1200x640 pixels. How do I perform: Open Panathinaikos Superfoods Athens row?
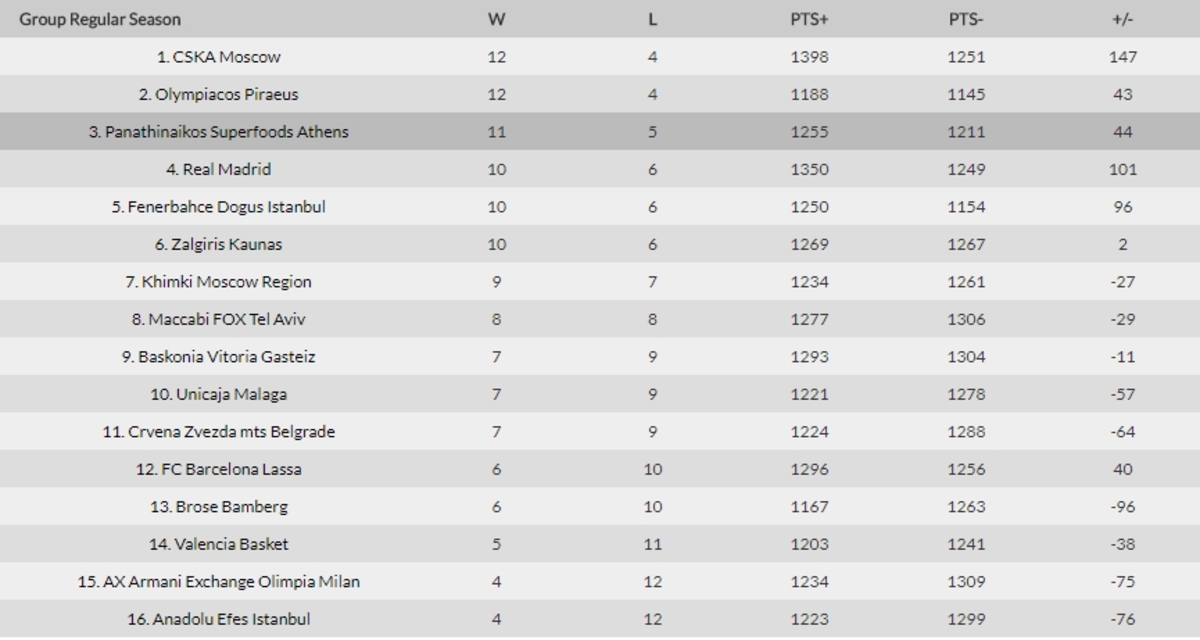tap(600, 132)
